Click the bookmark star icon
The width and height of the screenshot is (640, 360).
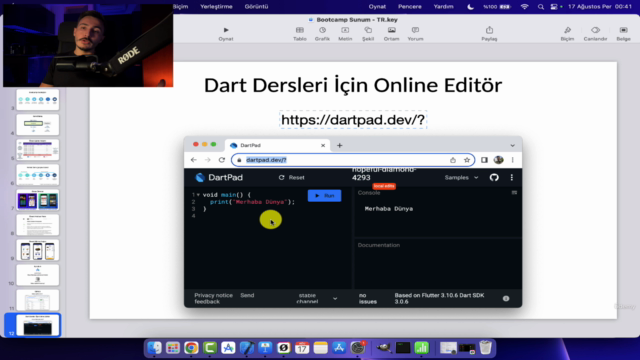click(x=467, y=160)
